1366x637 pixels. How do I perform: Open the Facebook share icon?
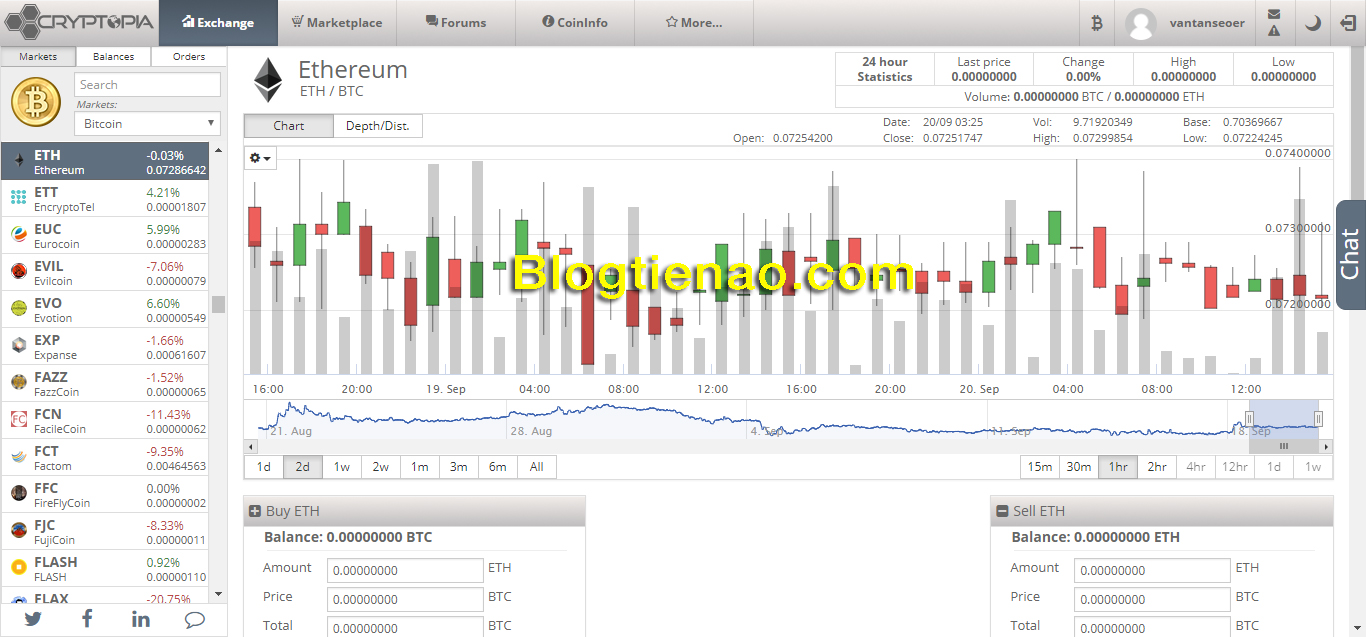tap(87, 619)
